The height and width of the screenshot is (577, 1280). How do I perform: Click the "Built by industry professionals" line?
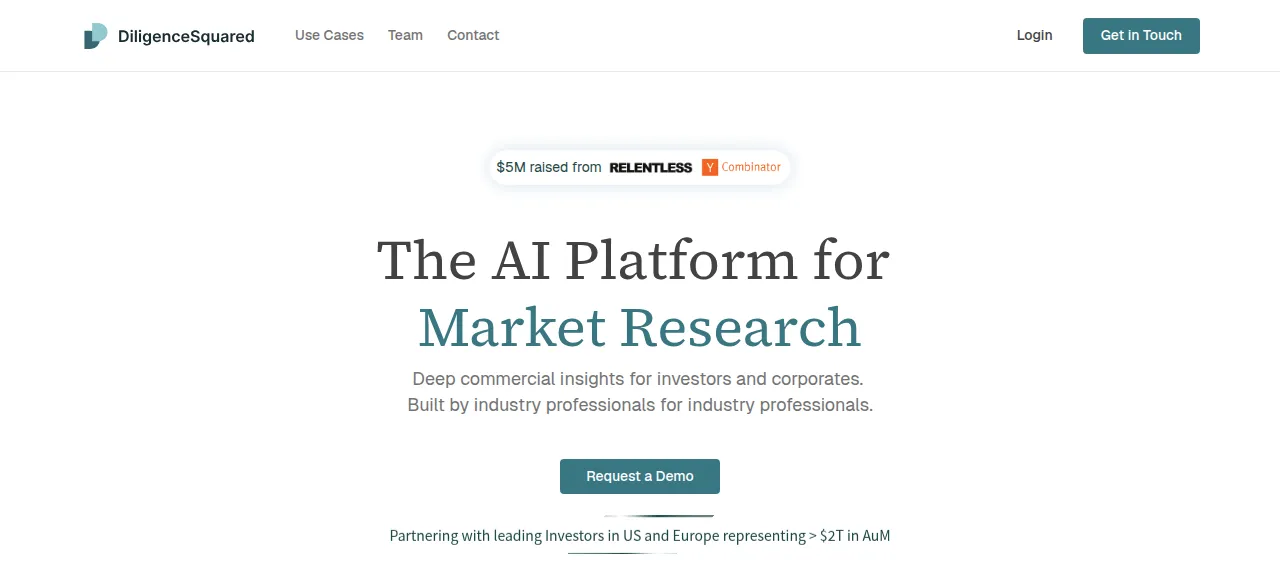[x=640, y=405]
